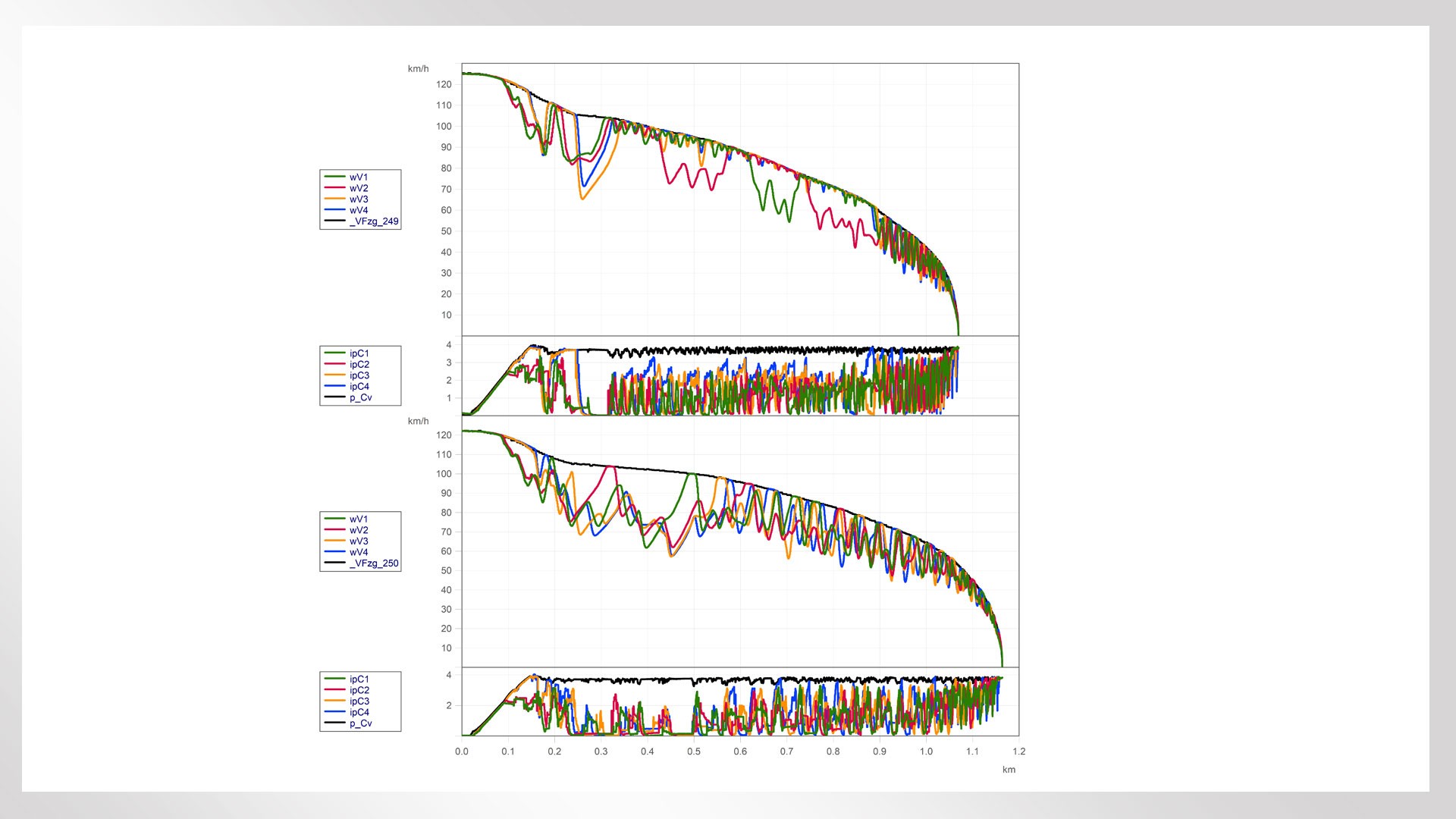The width and height of the screenshot is (1456, 819).
Task: Click wV1 in the _VFzg_250 legend
Action: click(x=359, y=519)
